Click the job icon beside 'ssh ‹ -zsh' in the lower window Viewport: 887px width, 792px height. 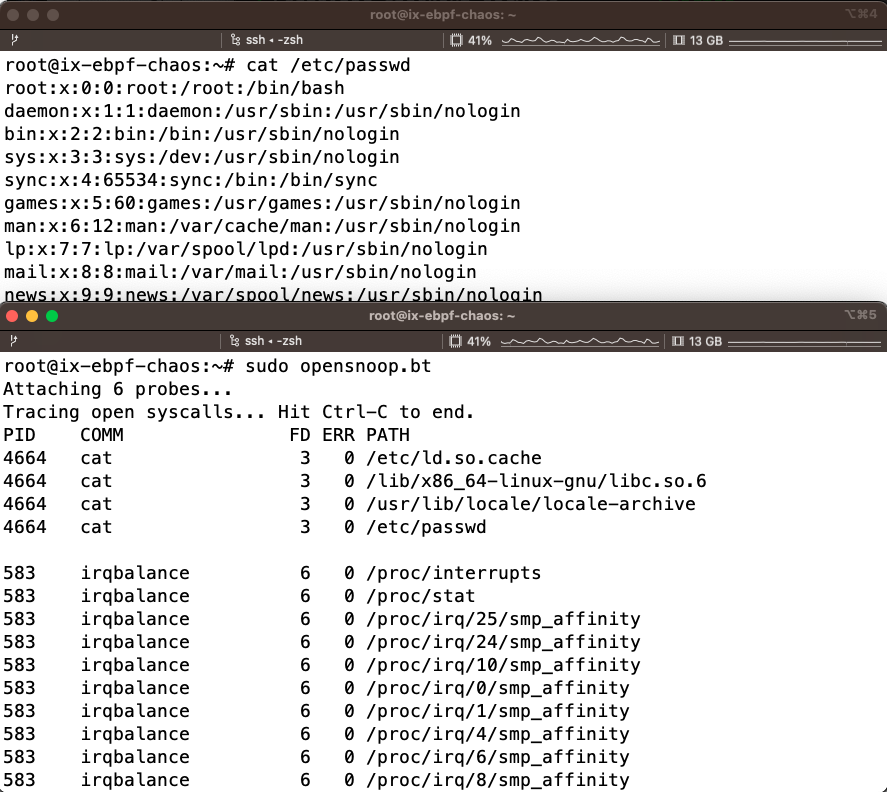point(234,341)
